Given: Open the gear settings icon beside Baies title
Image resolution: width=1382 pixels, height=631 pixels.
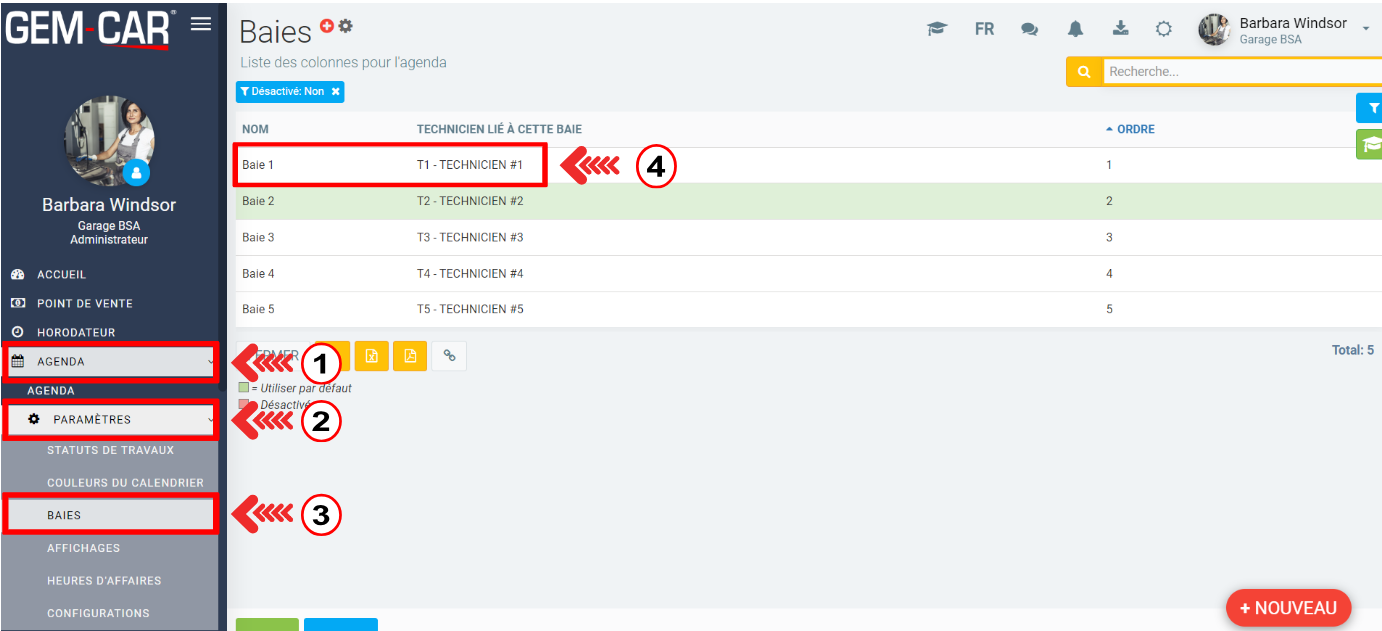Looking at the screenshot, I should tap(345, 26).
